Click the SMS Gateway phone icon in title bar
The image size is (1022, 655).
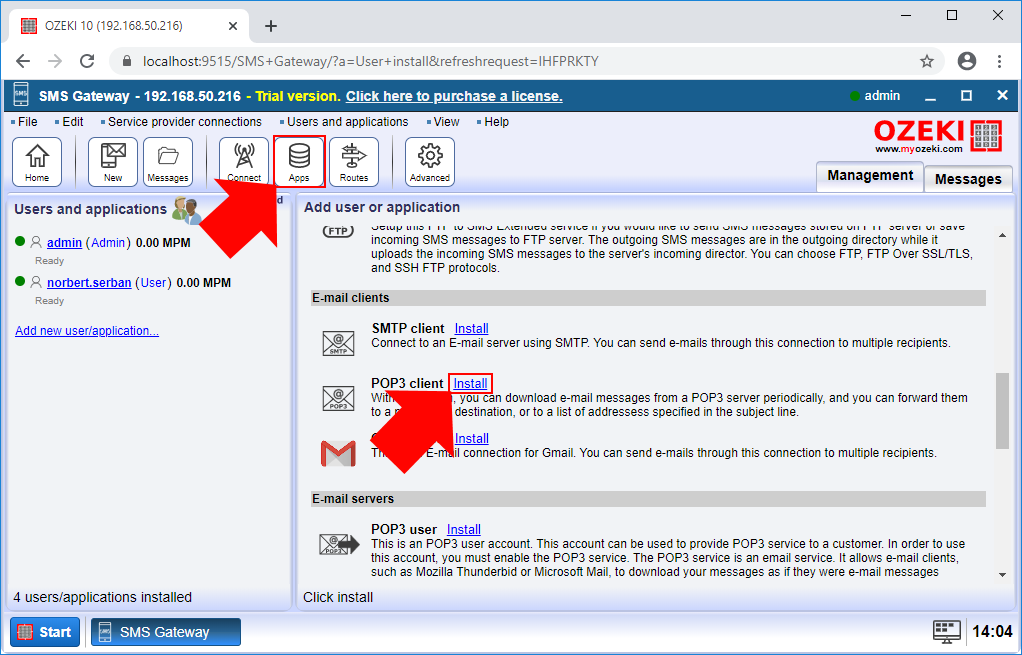pos(21,95)
